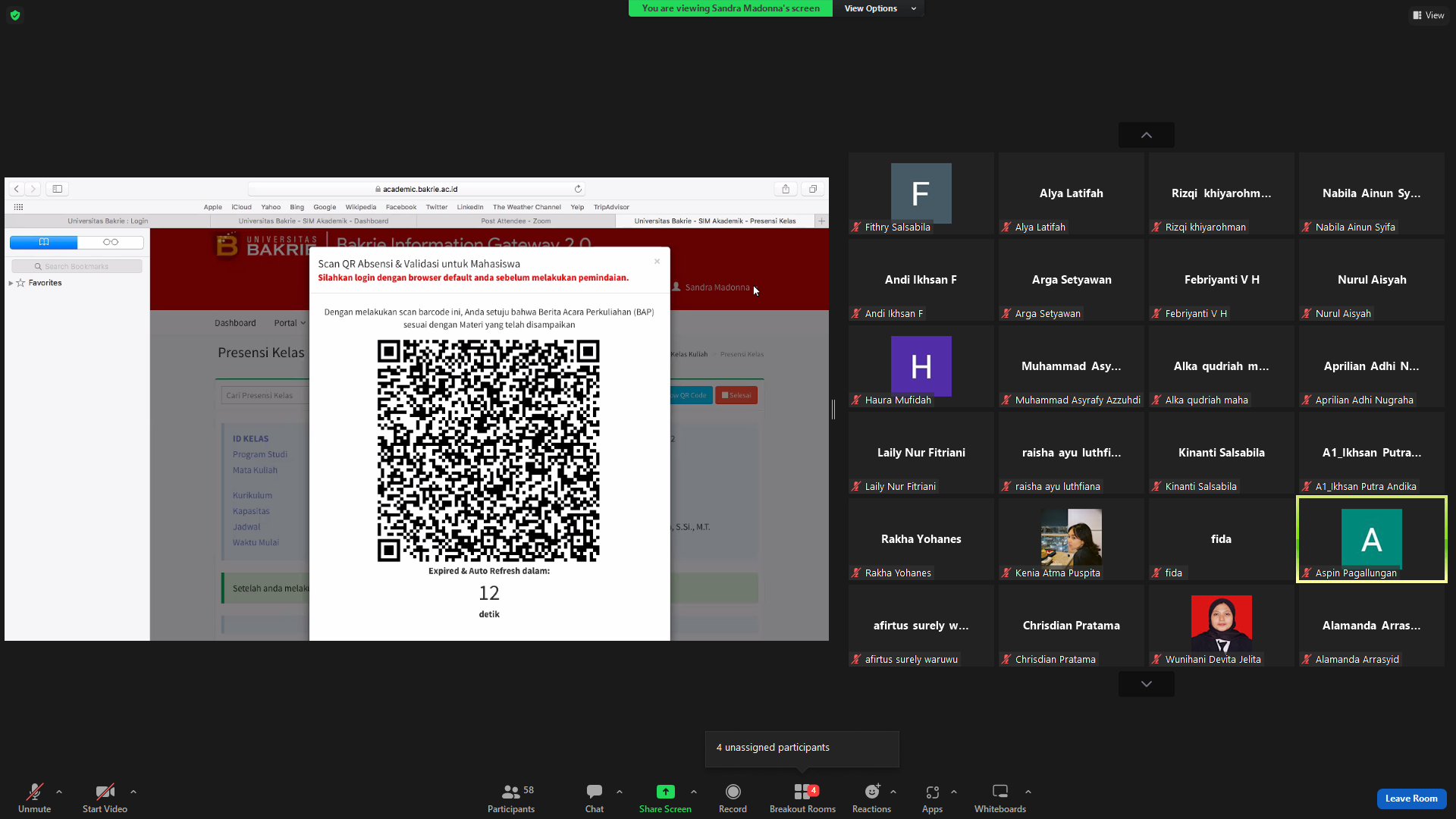Viewport: 1456px width, 819px height.
Task: Open the Chat panel
Action: pos(595,798)
